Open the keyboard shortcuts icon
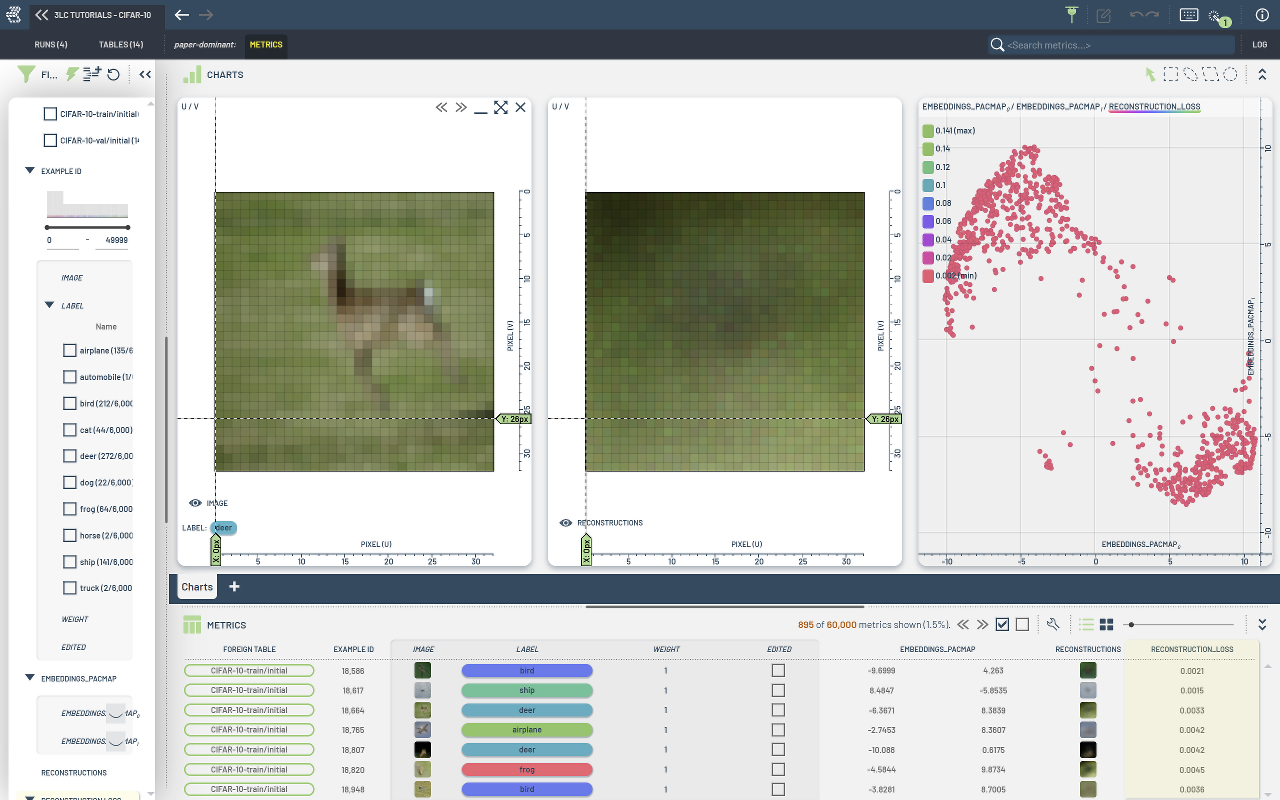This screenshot has width=1280, height=800. (1189, 15)
